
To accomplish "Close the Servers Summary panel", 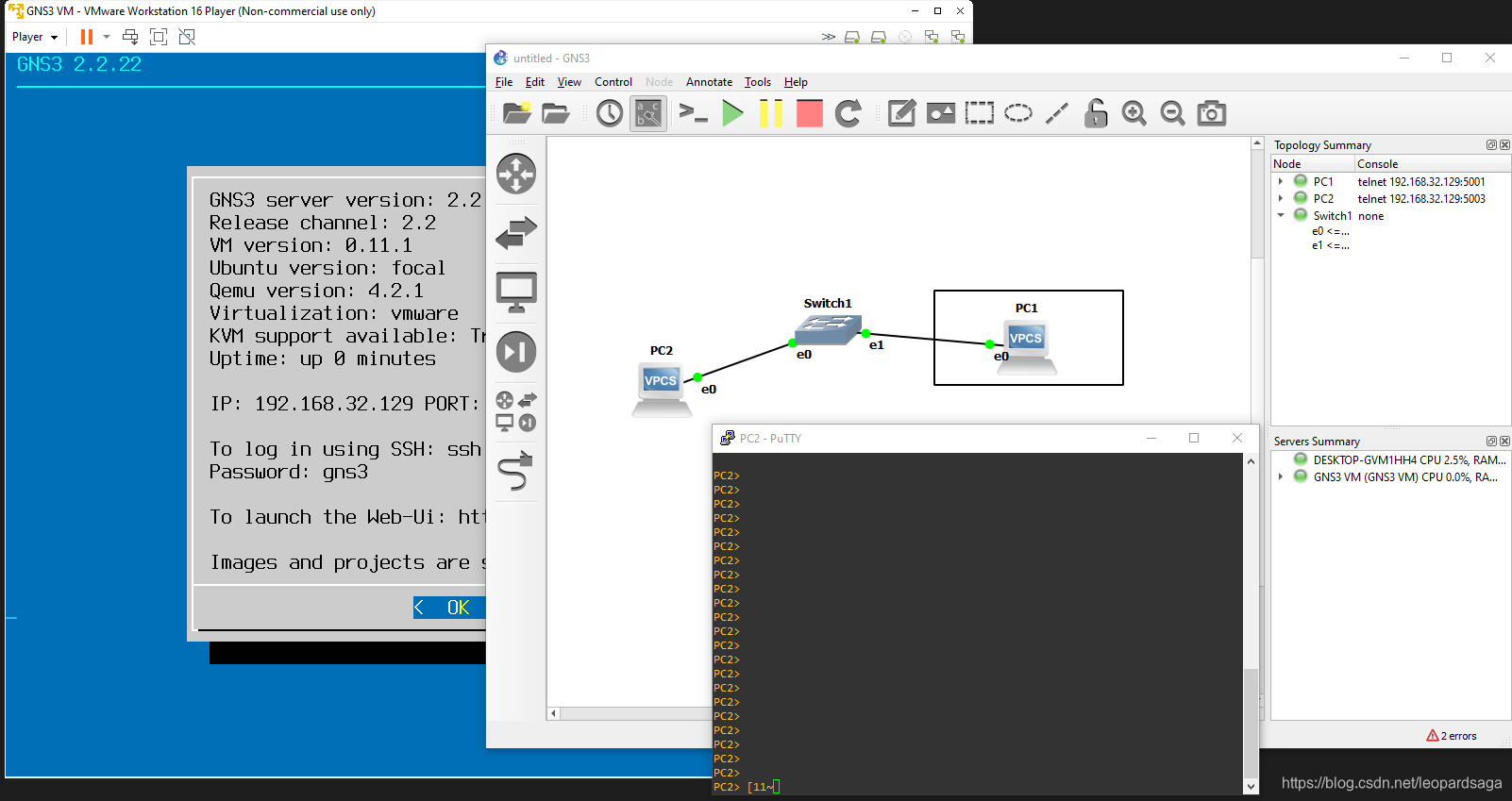I will 1504,442.
